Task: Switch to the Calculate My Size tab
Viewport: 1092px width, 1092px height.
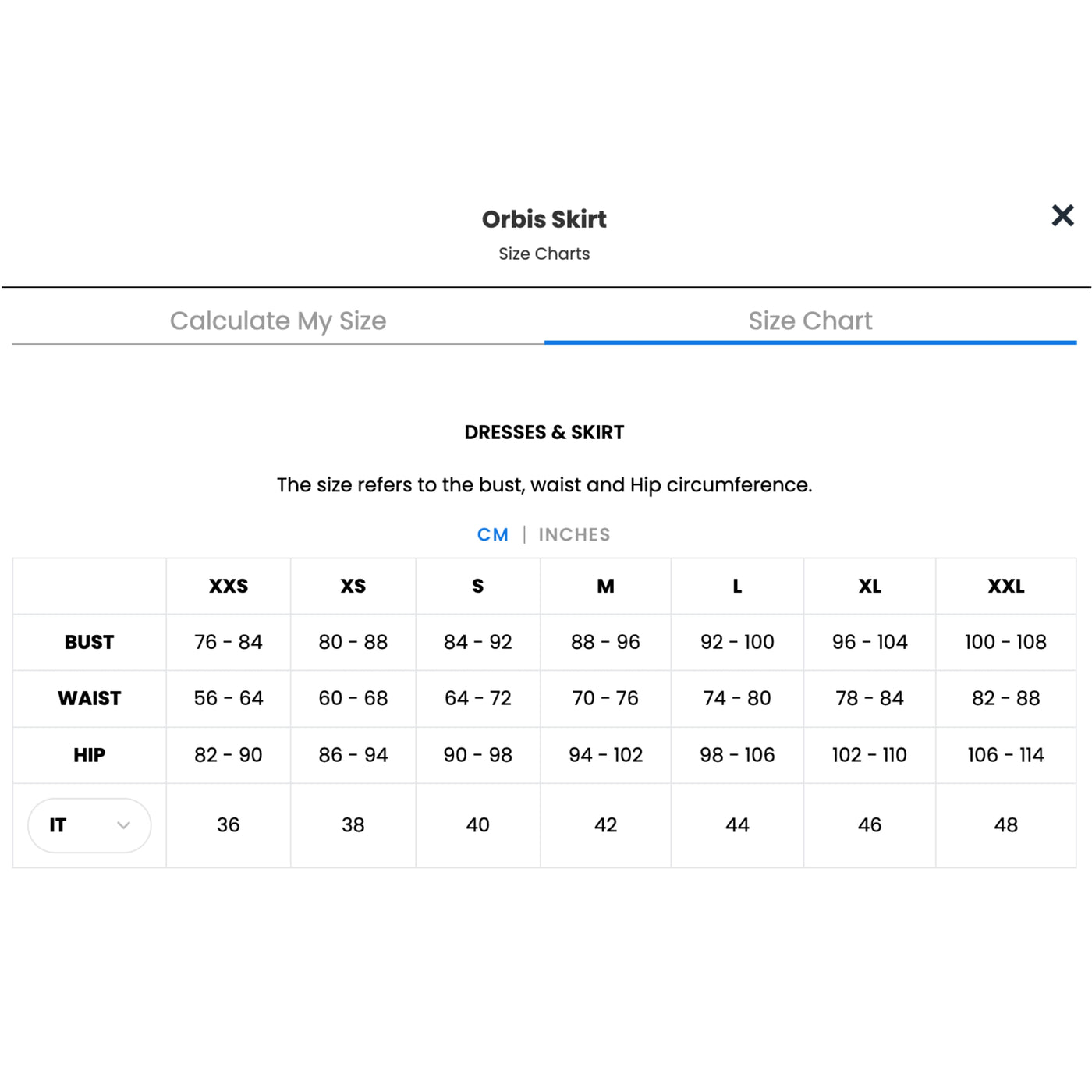Action: pos(278,321)
